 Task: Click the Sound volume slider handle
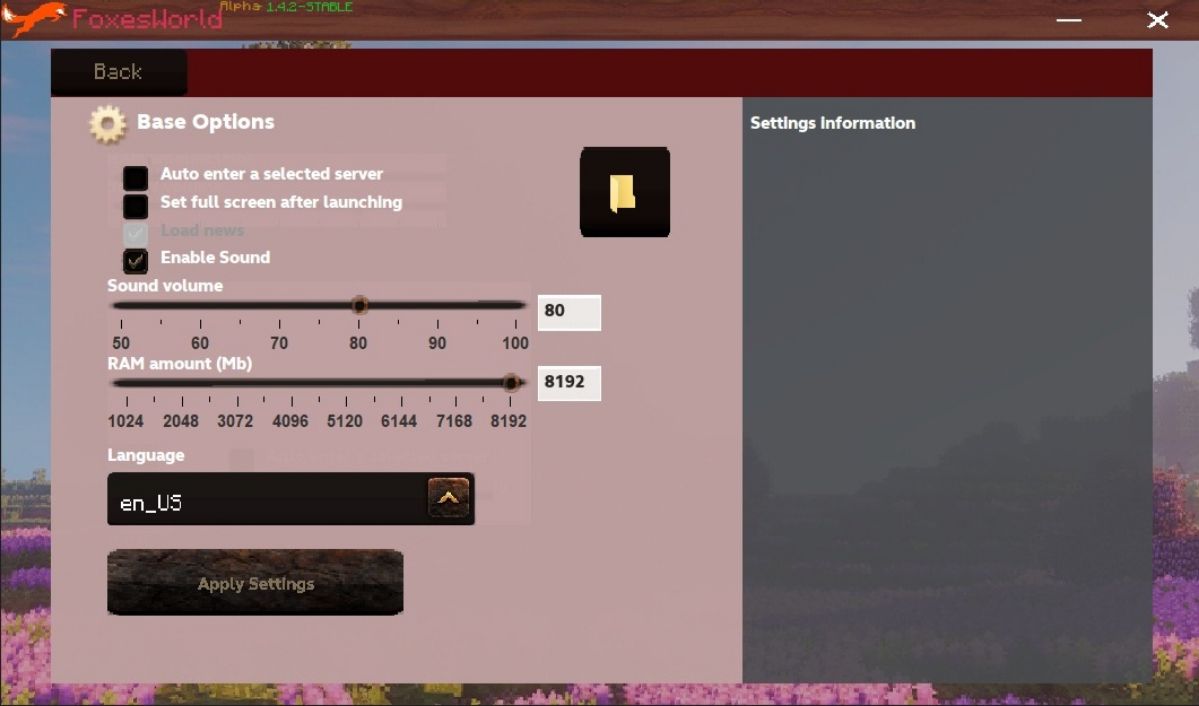(x=359, y=305)
